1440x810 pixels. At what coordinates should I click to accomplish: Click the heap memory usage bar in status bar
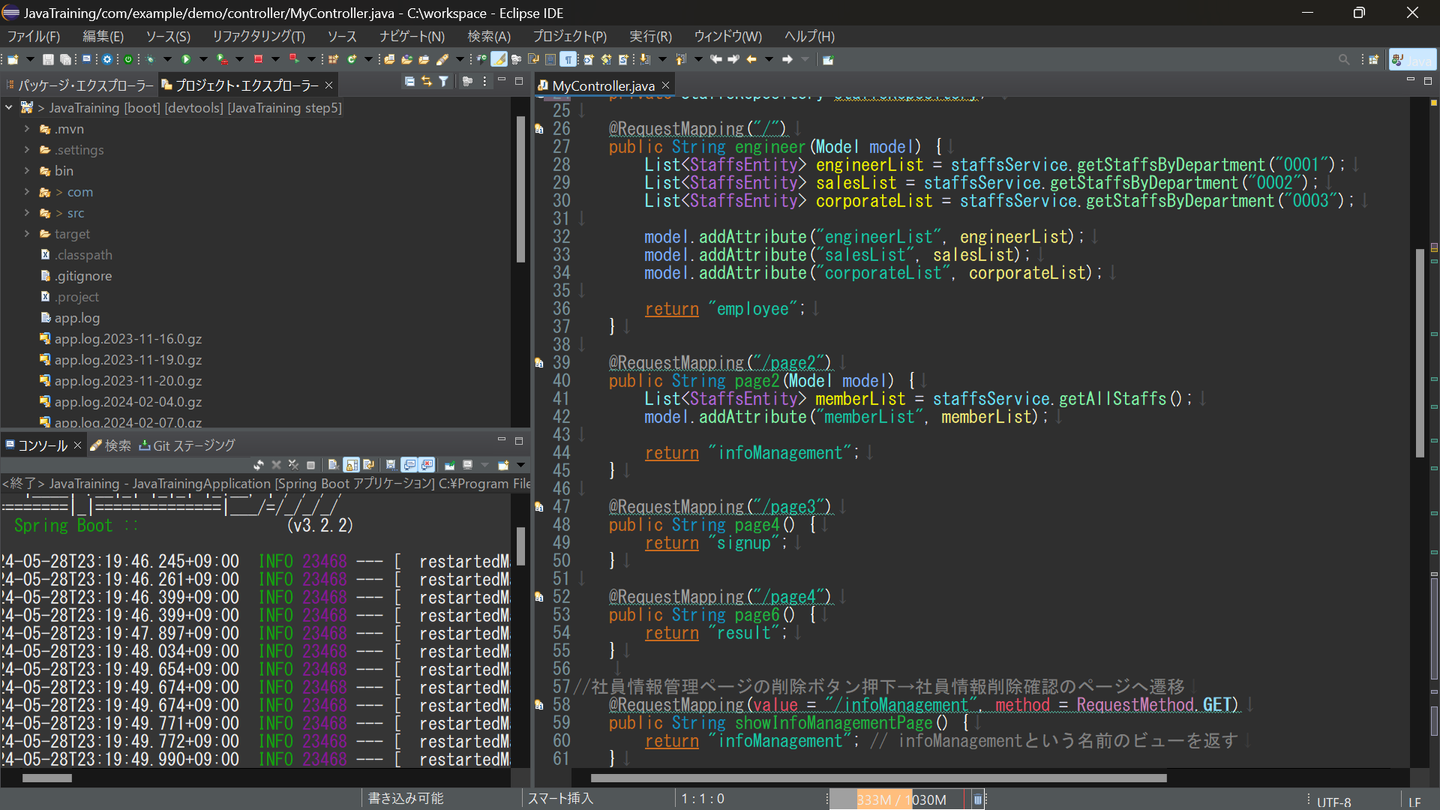pyautogui.click(x=900, y=800)
